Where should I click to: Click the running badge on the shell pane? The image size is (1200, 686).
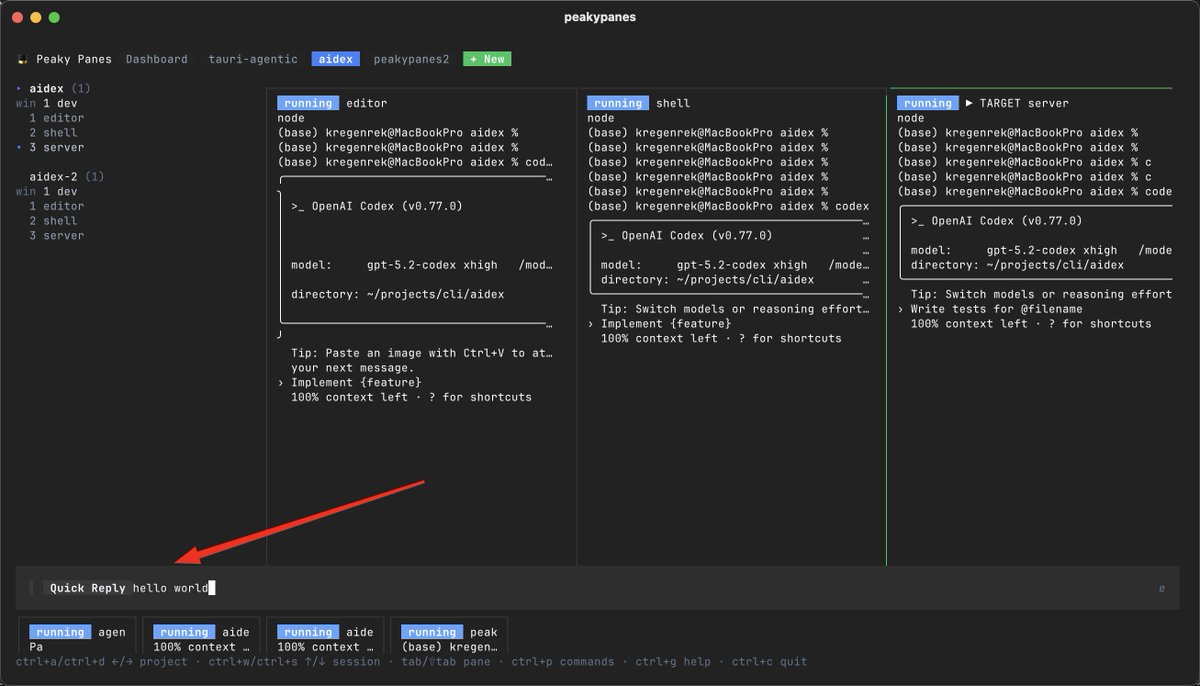point(618,102)
